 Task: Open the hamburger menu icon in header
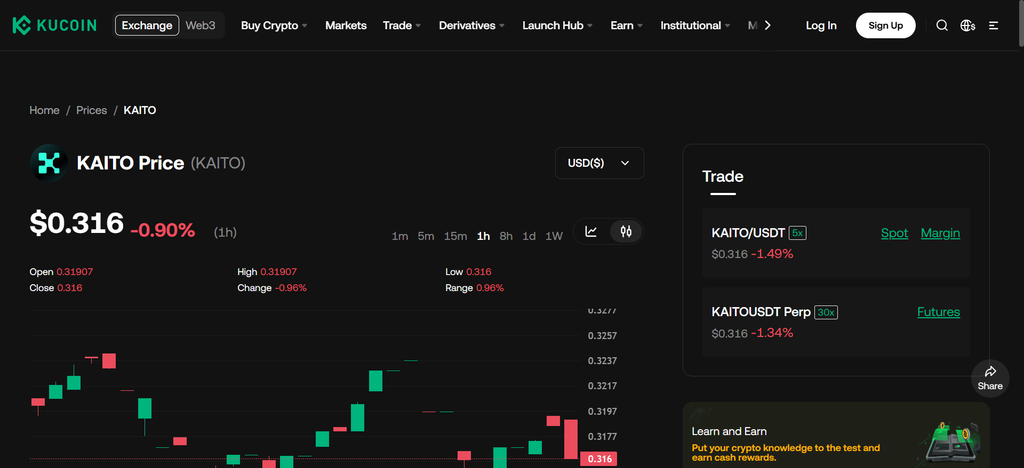[x=994, y=25]
